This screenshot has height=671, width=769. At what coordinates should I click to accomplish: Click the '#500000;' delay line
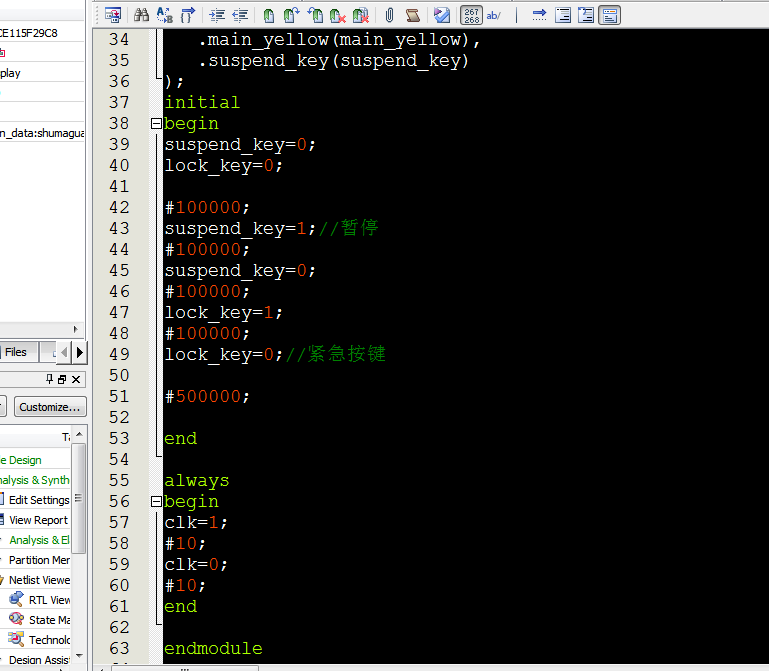coord(207,396)
